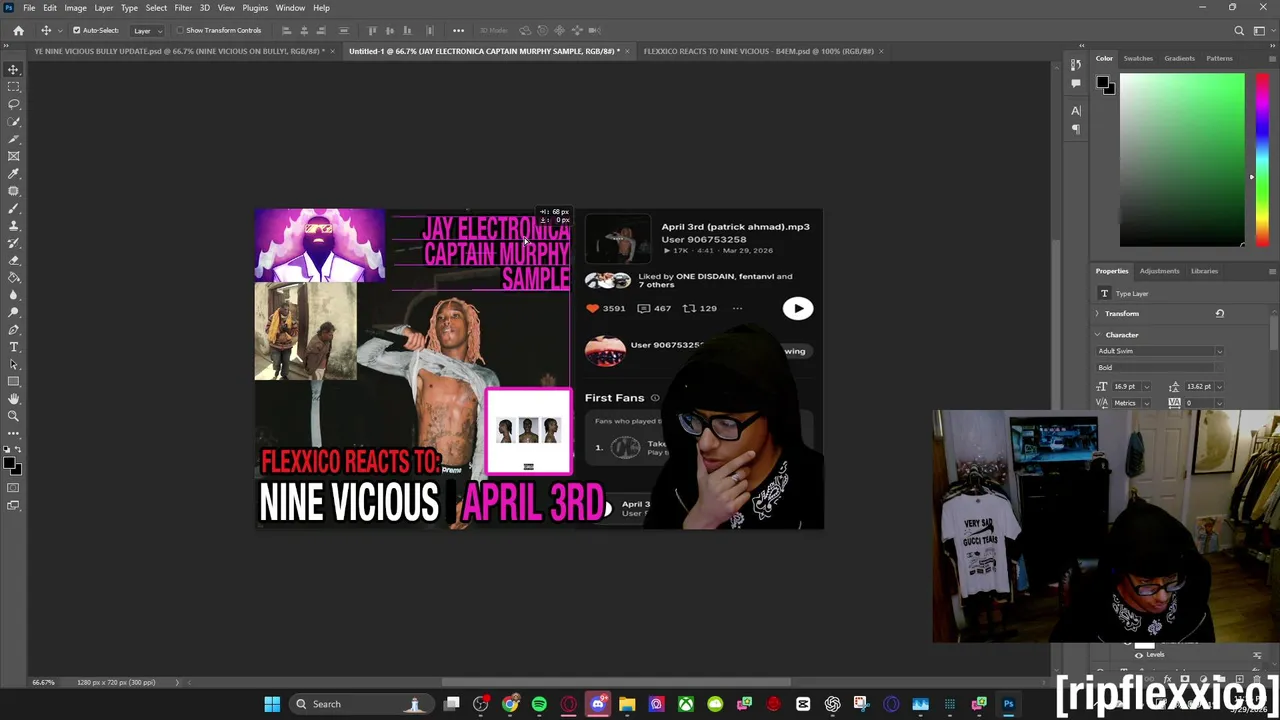Toggle Quick Mask mode
Viewport: 1280px width, 720px height.
(14, 488)
